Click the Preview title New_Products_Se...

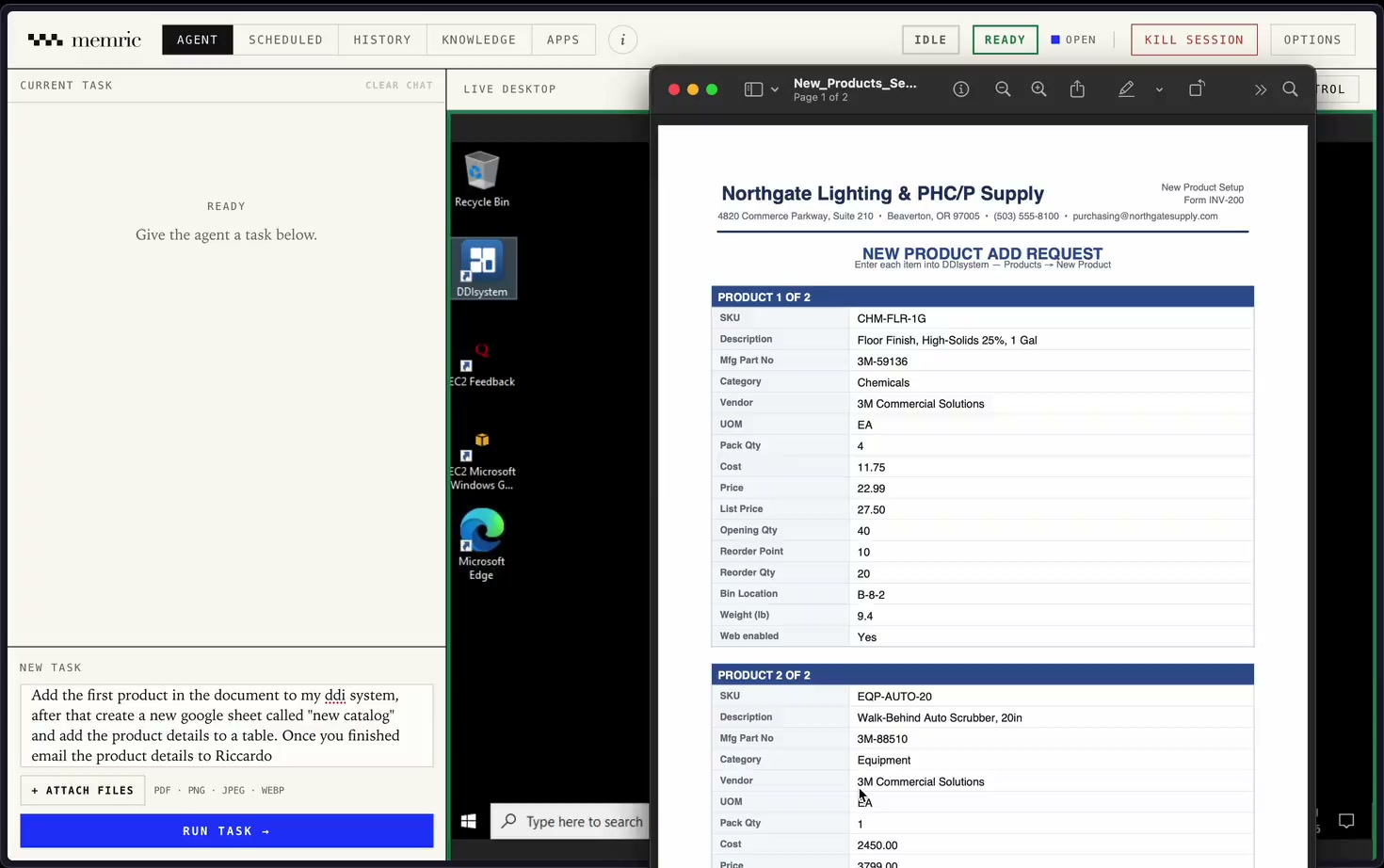point(855,83)
